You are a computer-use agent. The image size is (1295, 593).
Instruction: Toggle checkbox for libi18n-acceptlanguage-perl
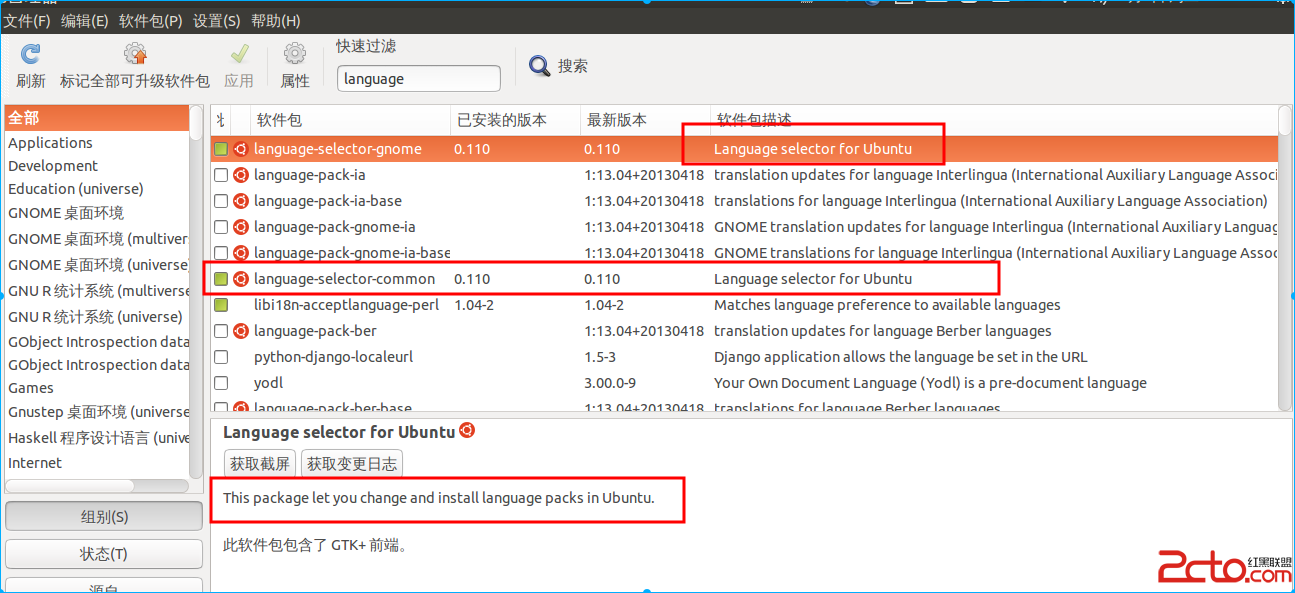pyautogui.click(x=221, y=305)
